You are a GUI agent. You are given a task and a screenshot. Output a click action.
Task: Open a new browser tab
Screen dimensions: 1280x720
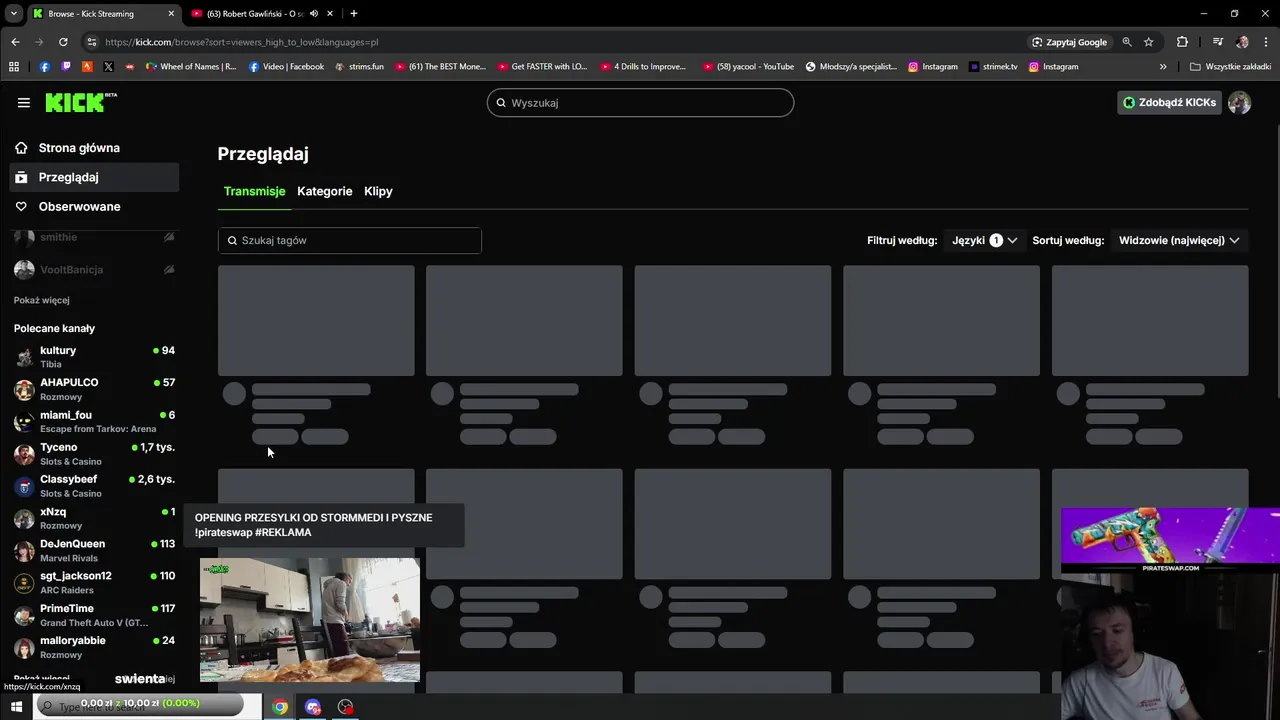[x=354, y=14]
